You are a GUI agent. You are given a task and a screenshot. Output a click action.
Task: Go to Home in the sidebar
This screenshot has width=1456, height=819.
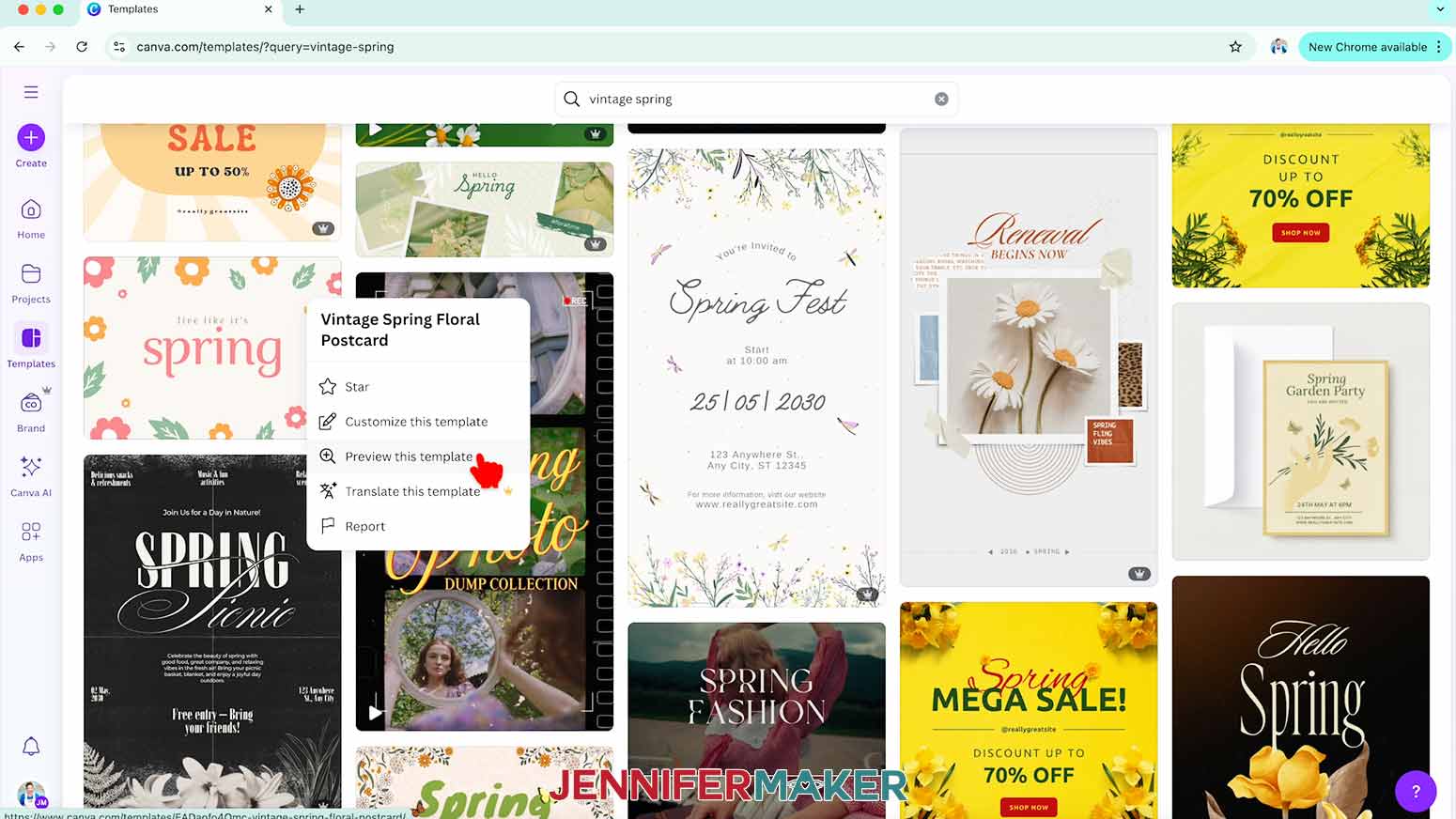31,219
